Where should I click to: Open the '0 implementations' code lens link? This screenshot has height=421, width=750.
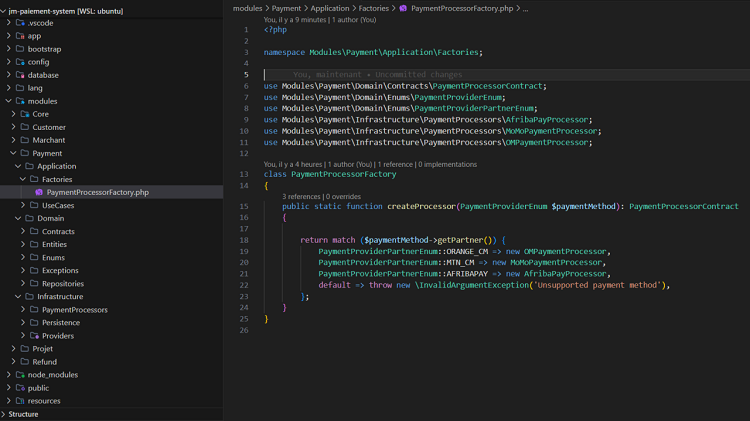[447, 164]
